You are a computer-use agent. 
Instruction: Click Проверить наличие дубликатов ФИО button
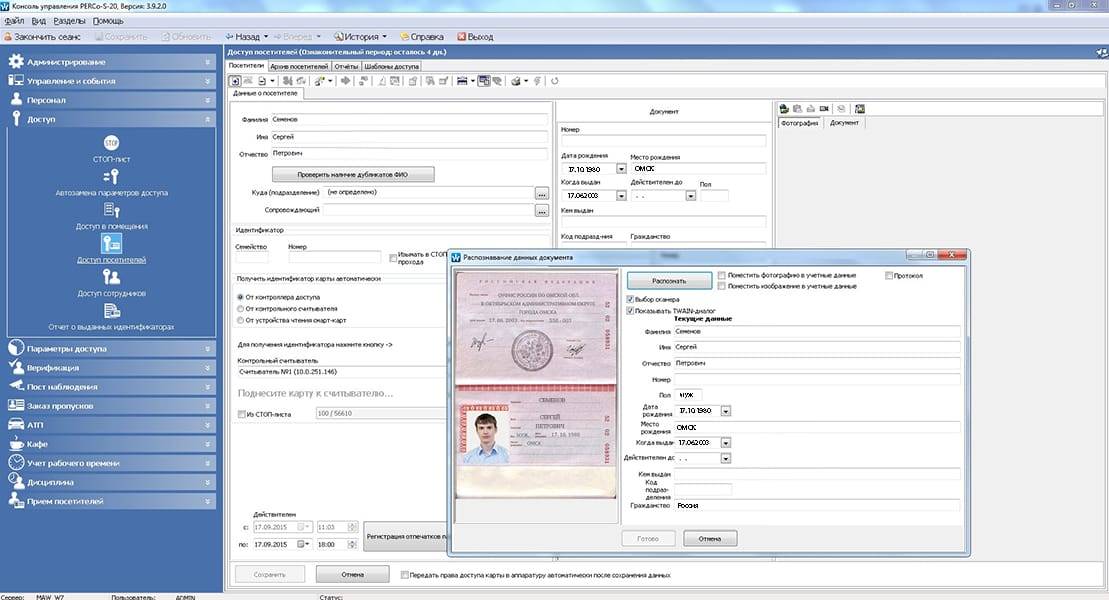click(353, 174)
